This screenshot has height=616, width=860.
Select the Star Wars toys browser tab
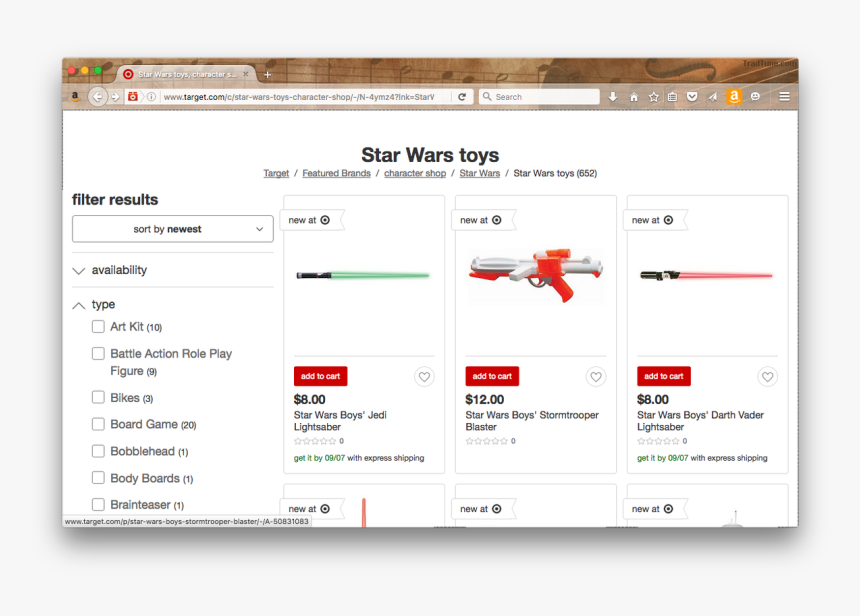coord(186,74)
